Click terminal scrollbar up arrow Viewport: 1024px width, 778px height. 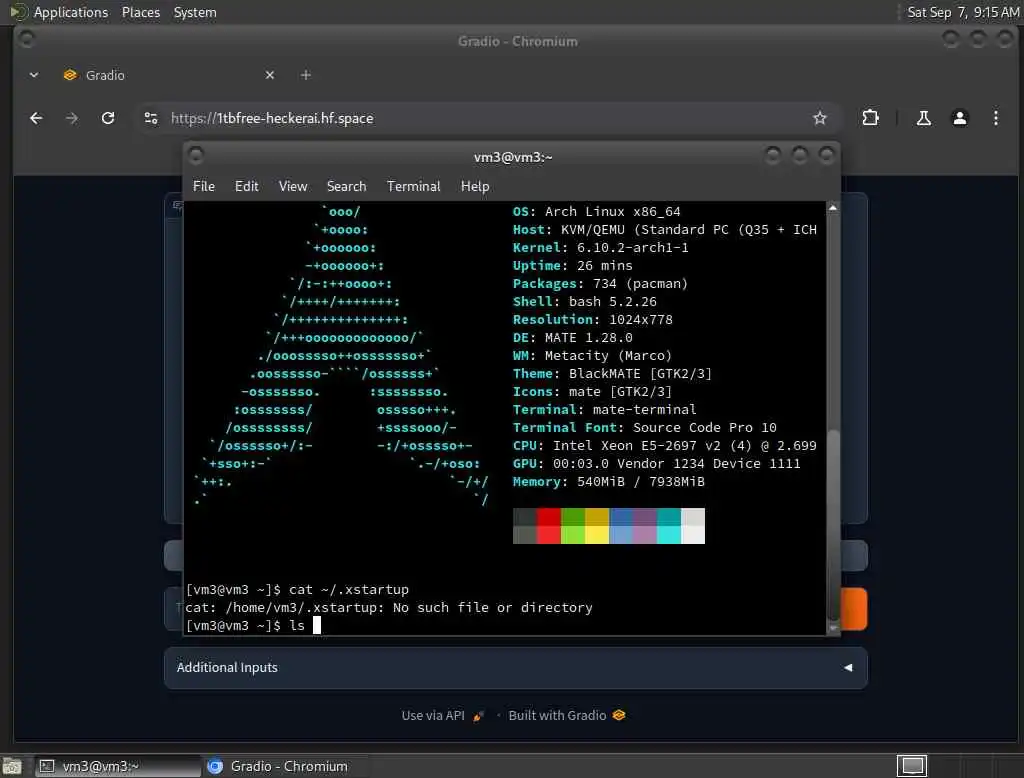[x=833, y=208]
